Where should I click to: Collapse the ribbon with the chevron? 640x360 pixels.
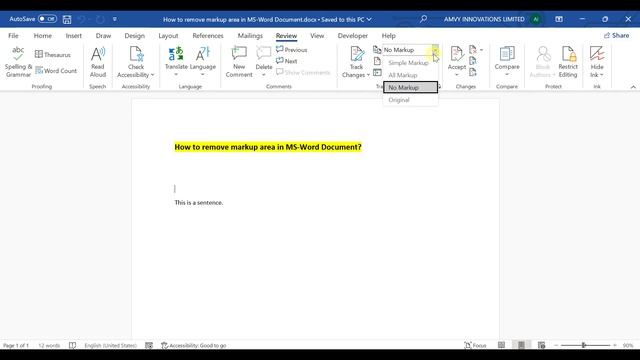(633, 87)
